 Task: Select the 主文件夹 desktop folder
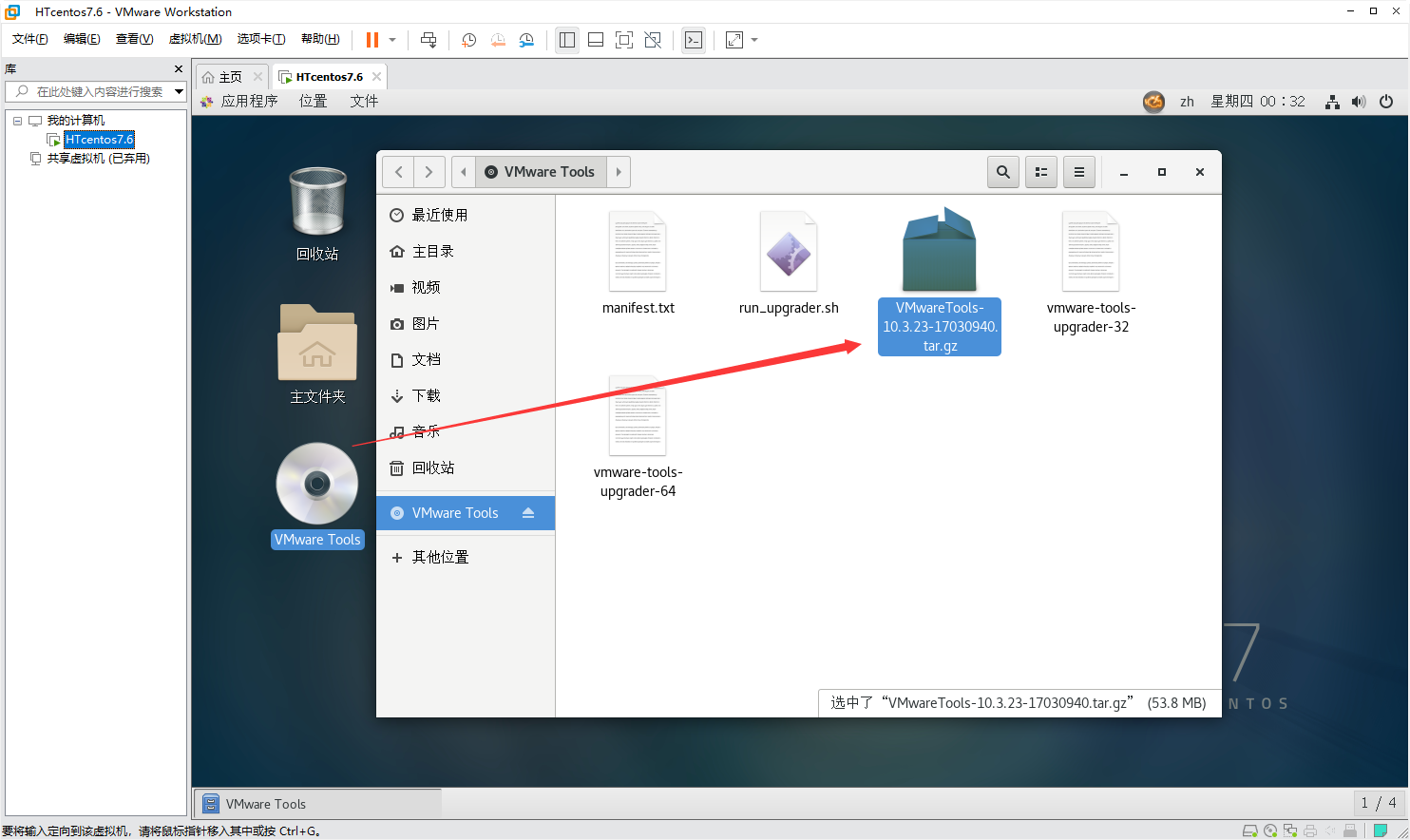(x=317, y=354)
